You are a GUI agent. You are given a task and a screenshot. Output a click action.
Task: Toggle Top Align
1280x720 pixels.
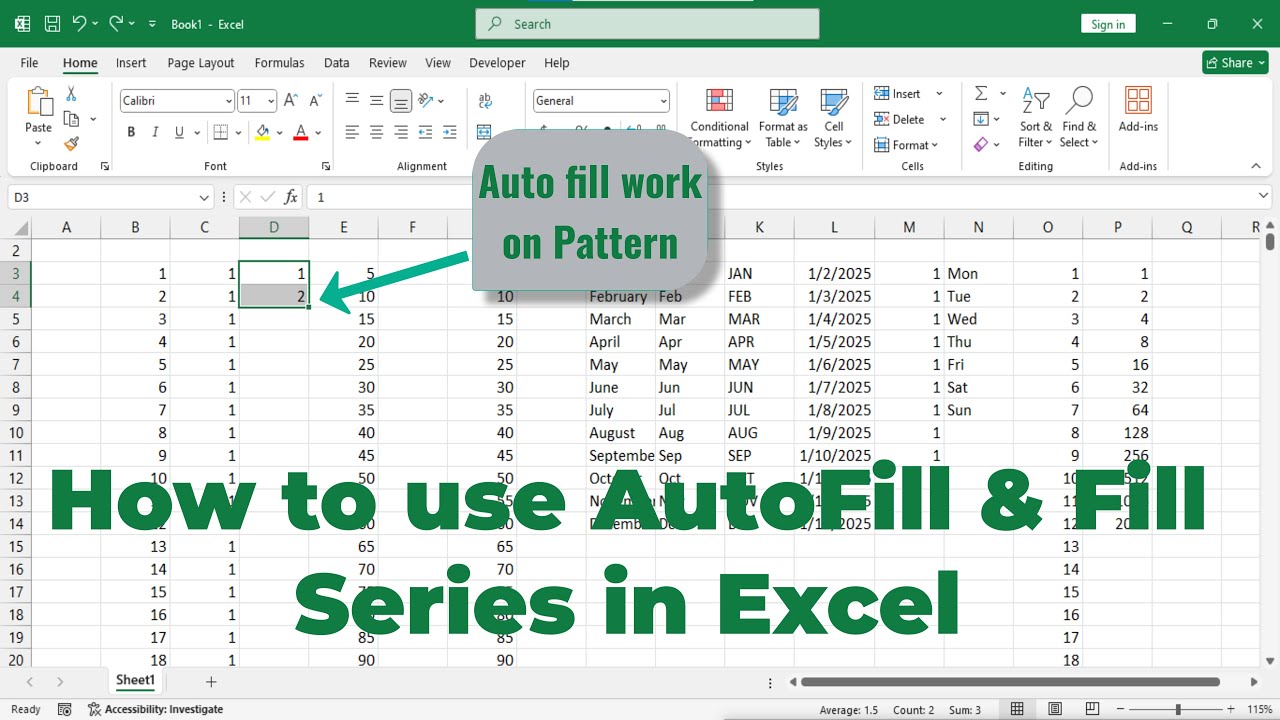[352, 100]
